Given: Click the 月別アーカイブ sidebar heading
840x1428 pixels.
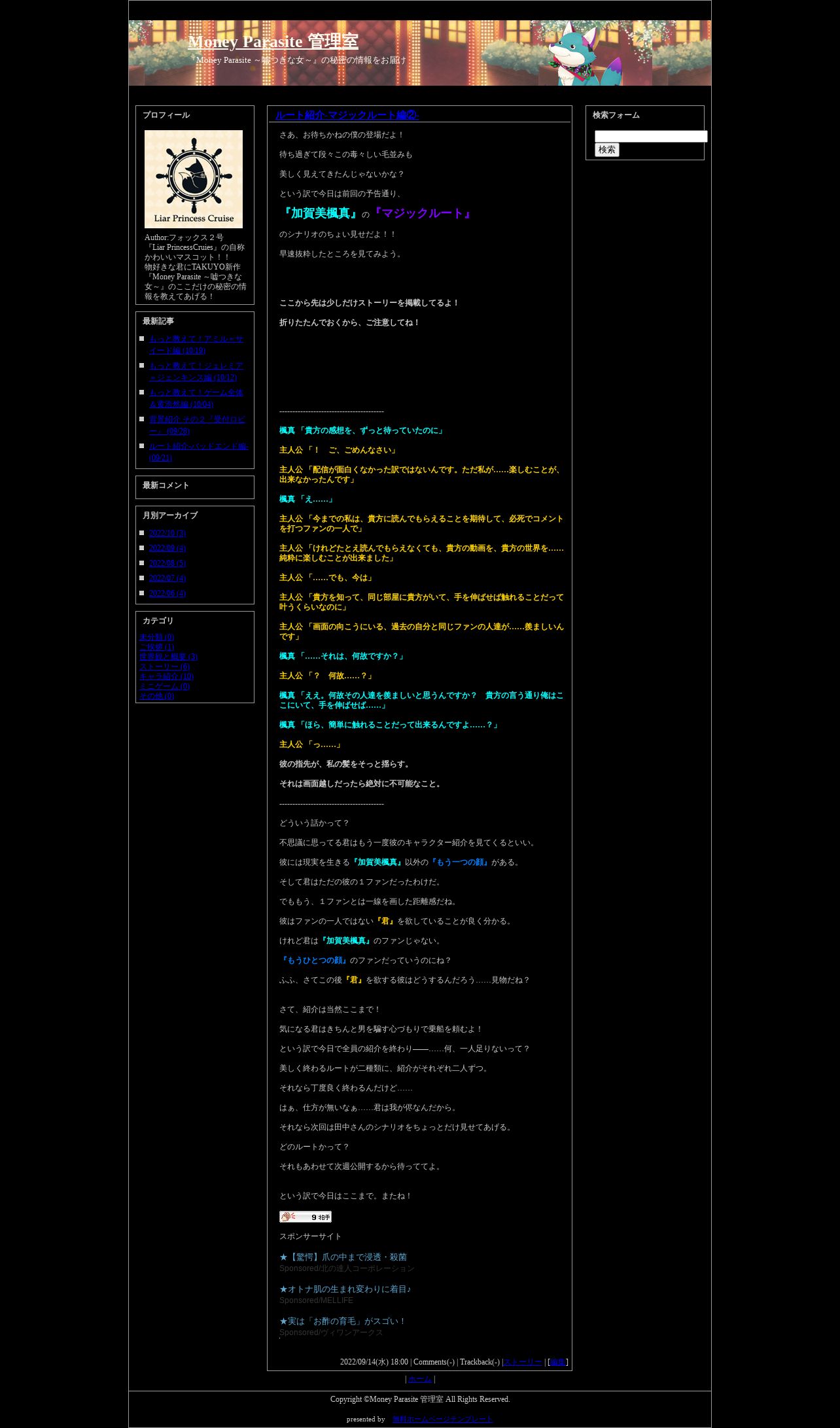Looking at the screenshot, I should 170,515.
